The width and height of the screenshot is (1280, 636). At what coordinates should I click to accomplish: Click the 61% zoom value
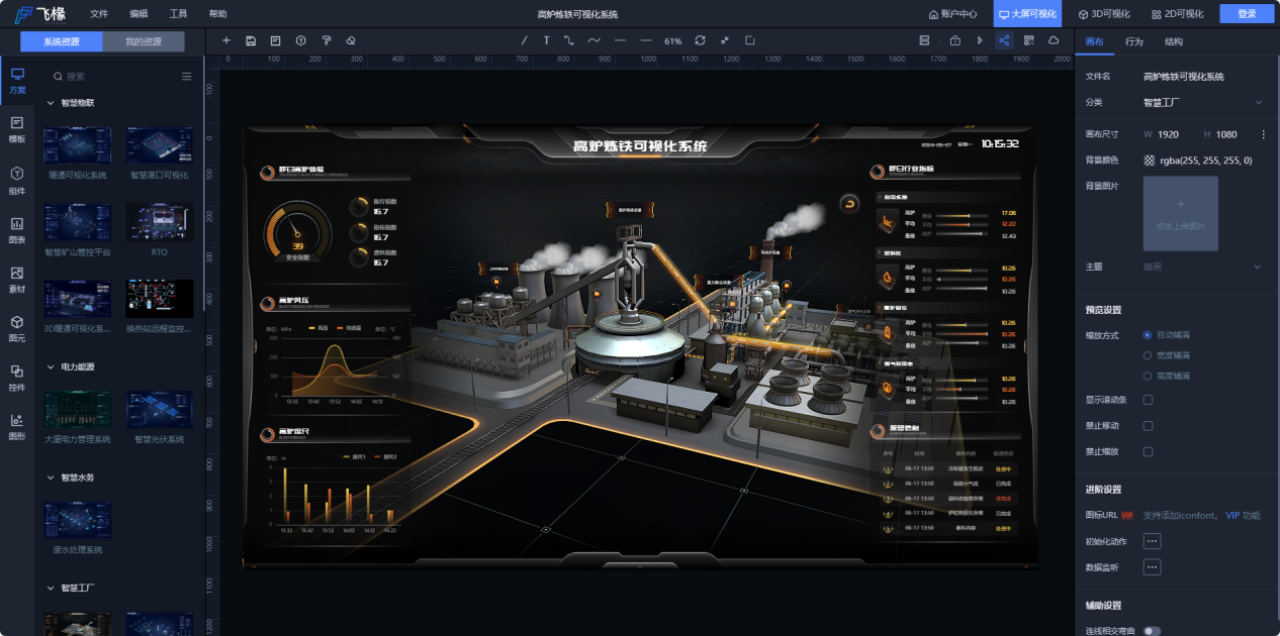[x=673, y=41]
